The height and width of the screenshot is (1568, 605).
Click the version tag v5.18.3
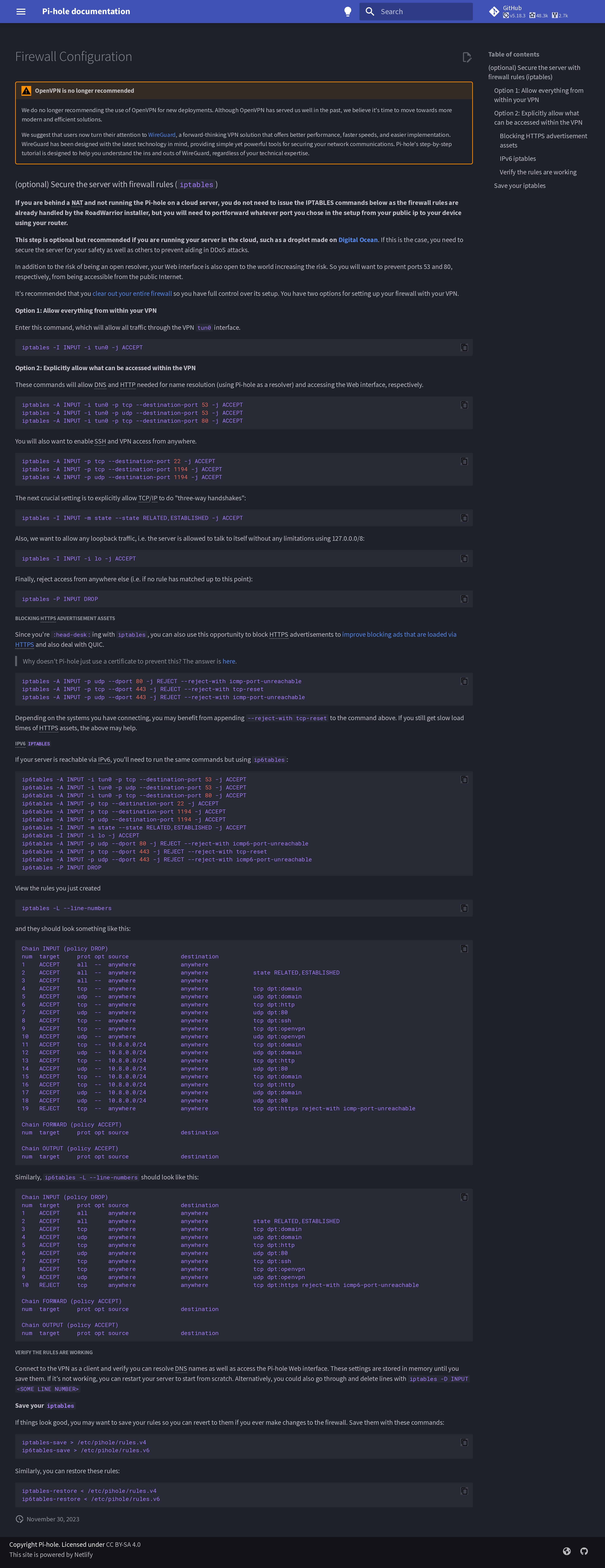[514, 16]
